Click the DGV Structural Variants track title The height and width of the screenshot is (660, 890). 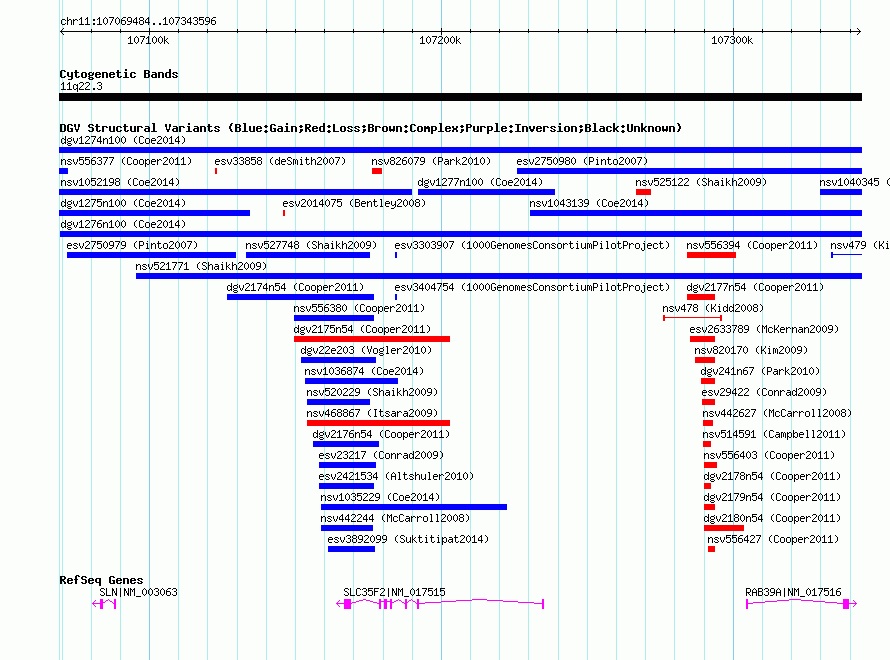coord(370,128)
